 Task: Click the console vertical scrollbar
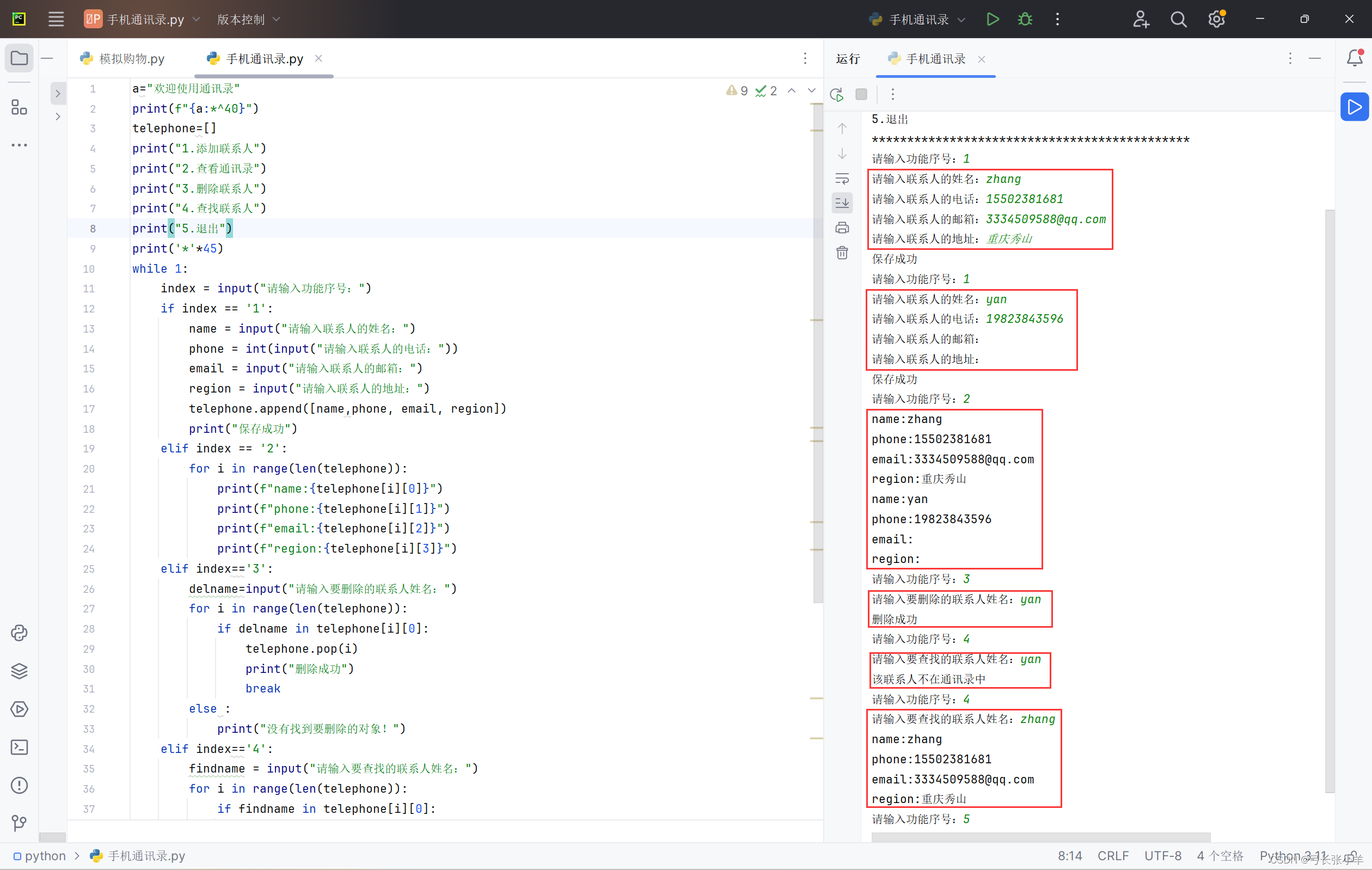click(1330, 500)
